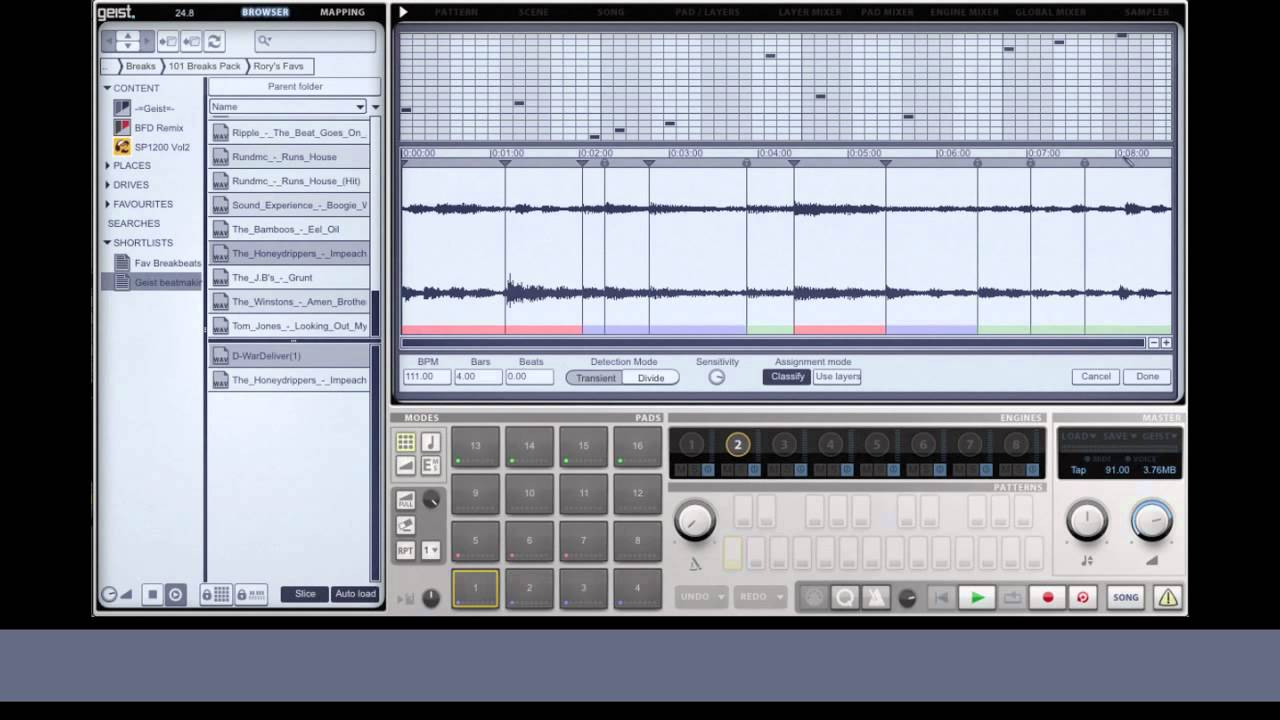Select engine 2
Viewport: 1280px width, 720px height.
click(738, 445)
